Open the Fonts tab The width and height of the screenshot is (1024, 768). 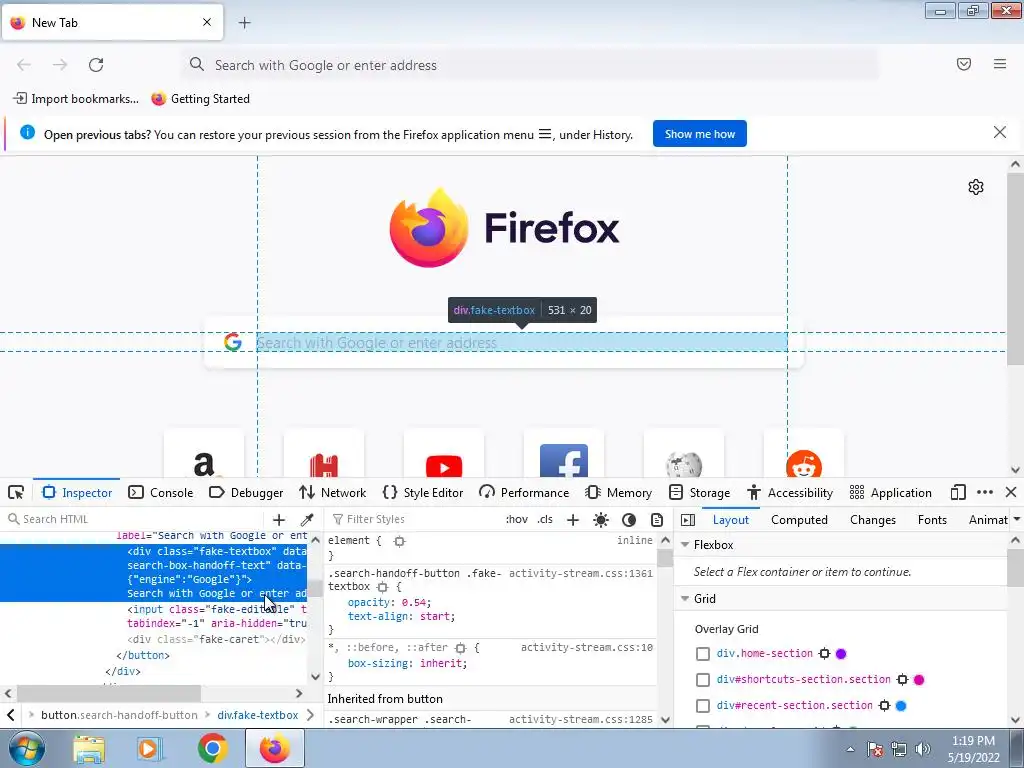coord(932,520)
